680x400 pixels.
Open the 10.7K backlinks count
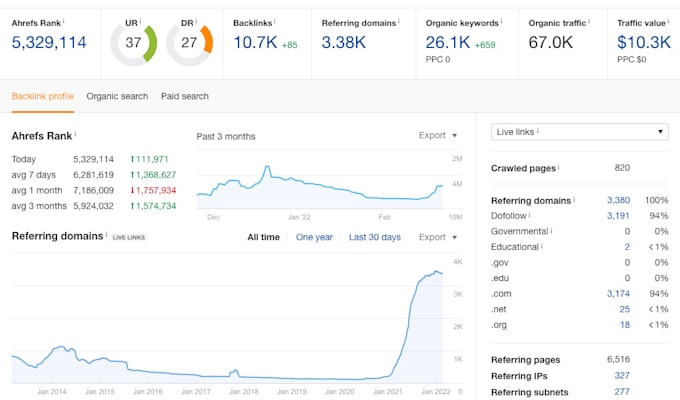click(x=255, y=43)
